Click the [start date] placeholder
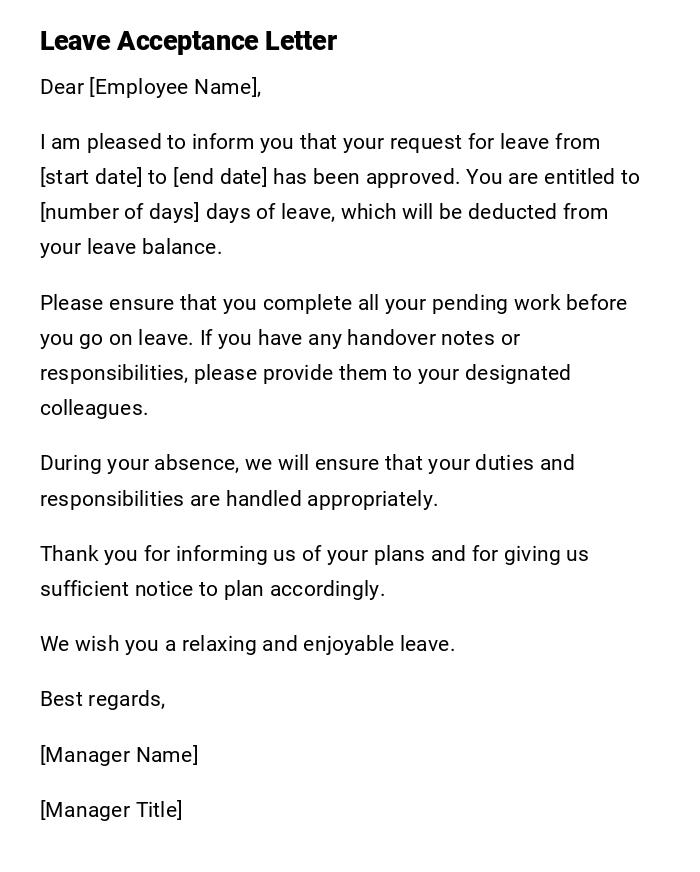700x872 pixels. pos(91,177)
